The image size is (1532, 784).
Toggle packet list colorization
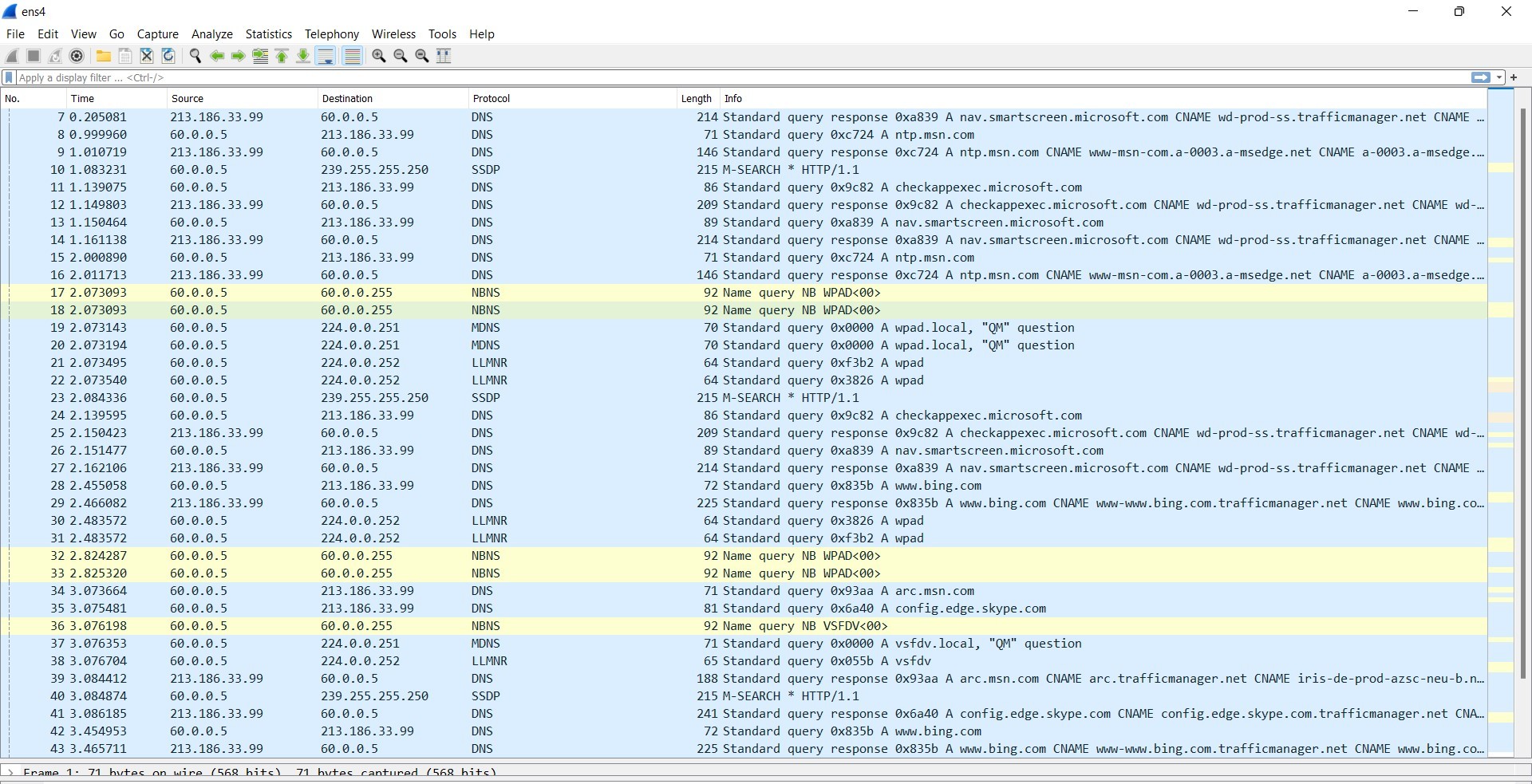[x=352, y=56]
